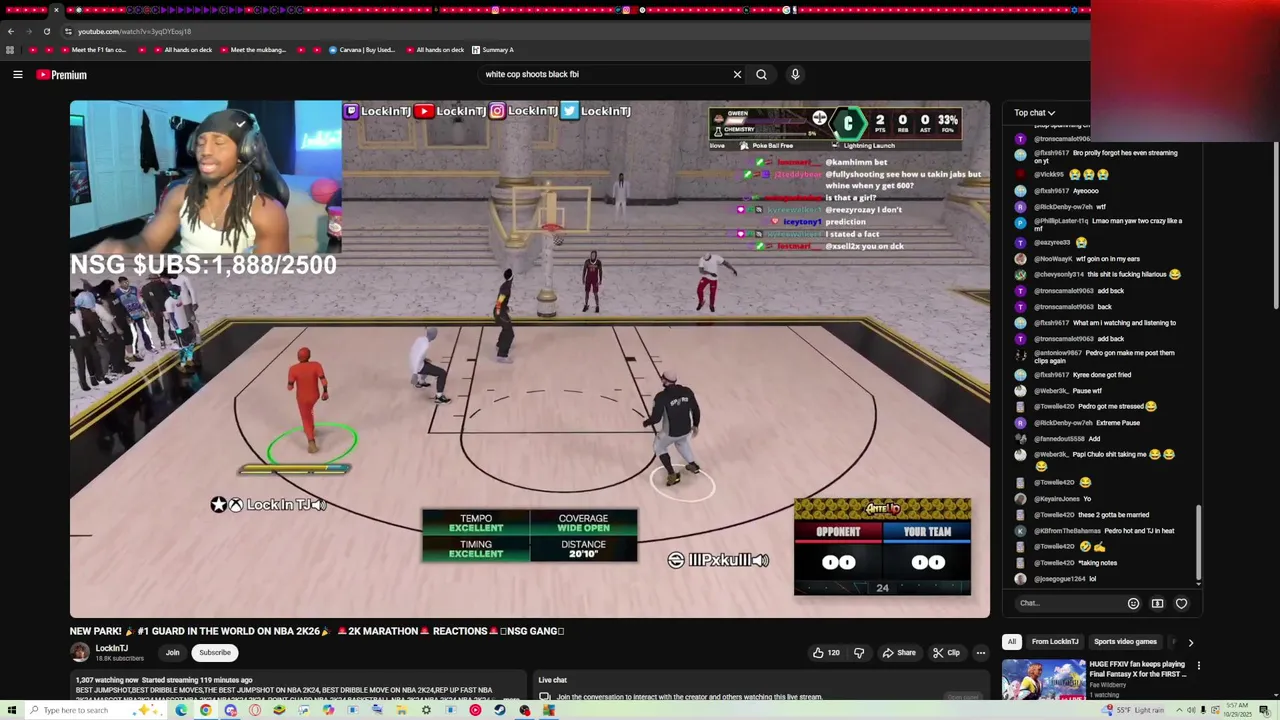Screen dimensions: 1280x720
Task: Subscribe to LockinTJ
Action: click(214, 653)
